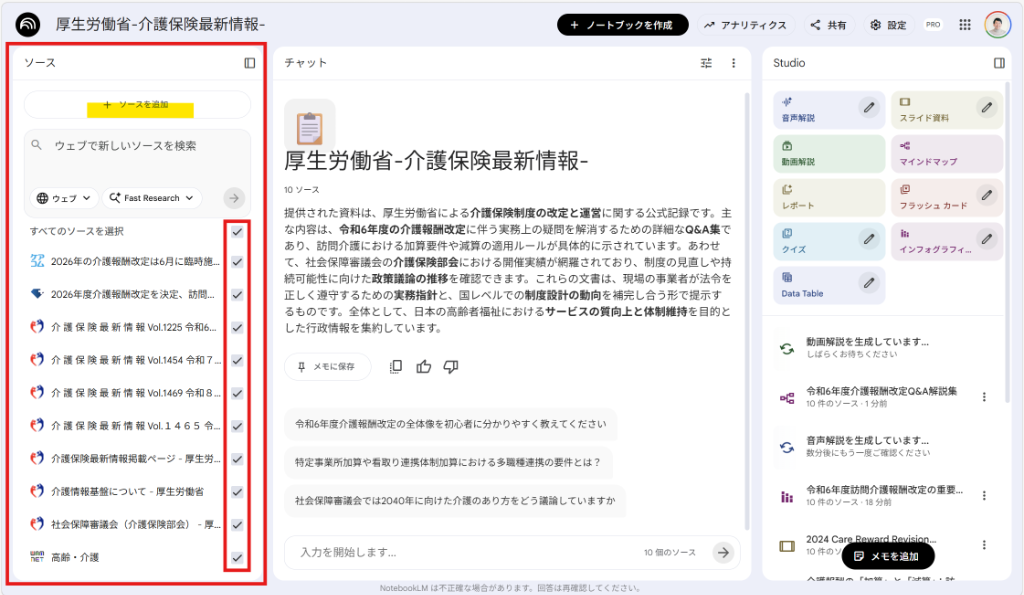Open アナリティクス

745,25
